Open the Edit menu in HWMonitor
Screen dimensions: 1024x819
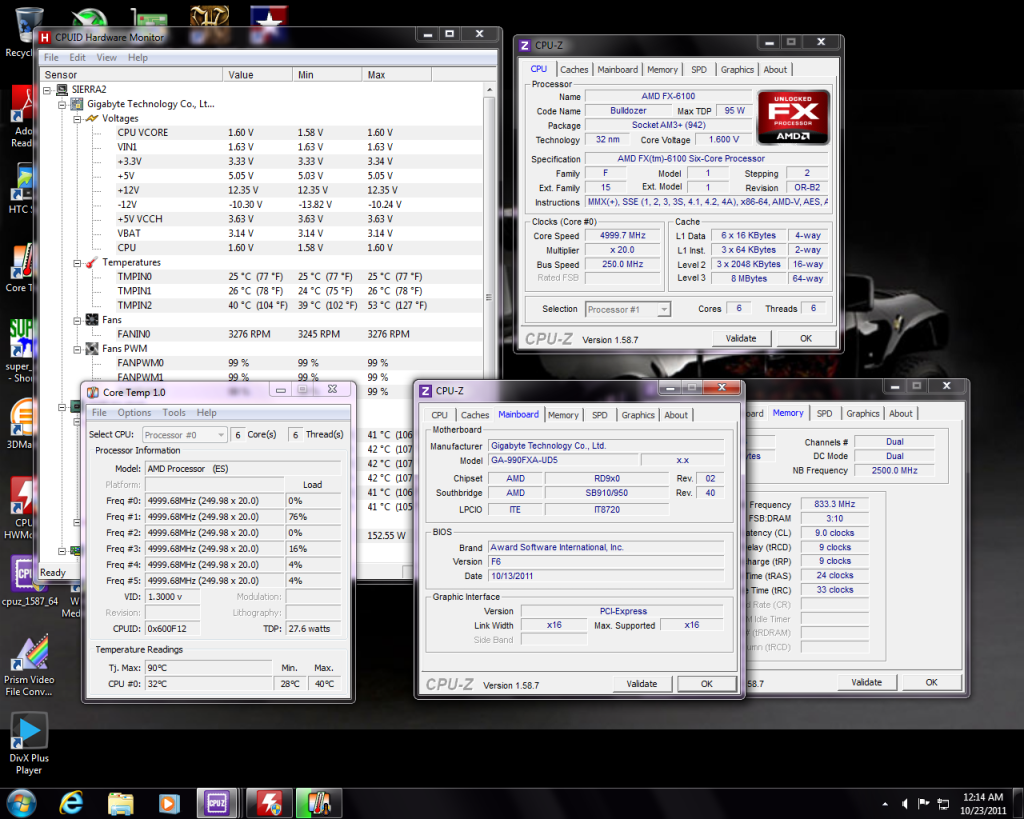click(77, 57)
